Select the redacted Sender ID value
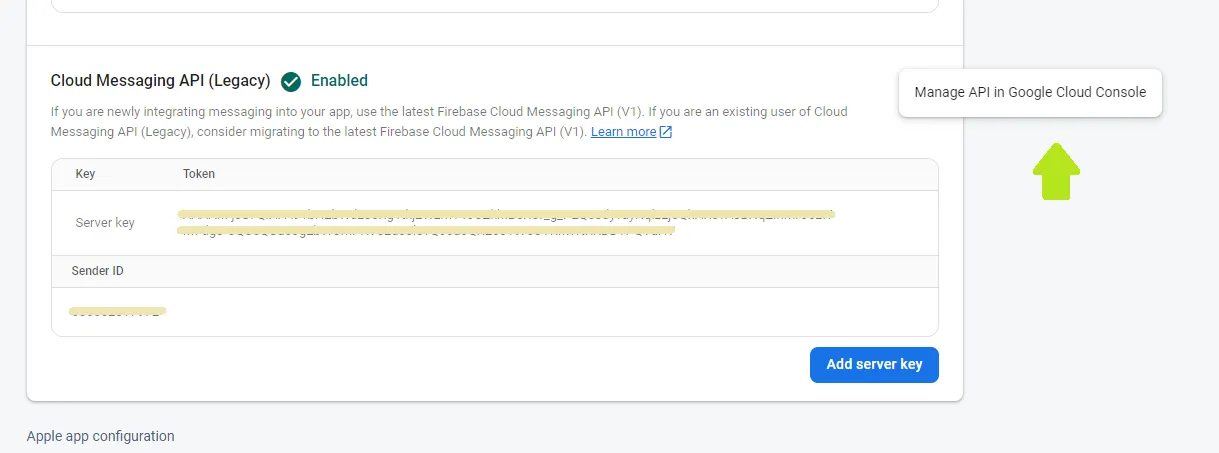1219x453 pixels. (117, 312)
